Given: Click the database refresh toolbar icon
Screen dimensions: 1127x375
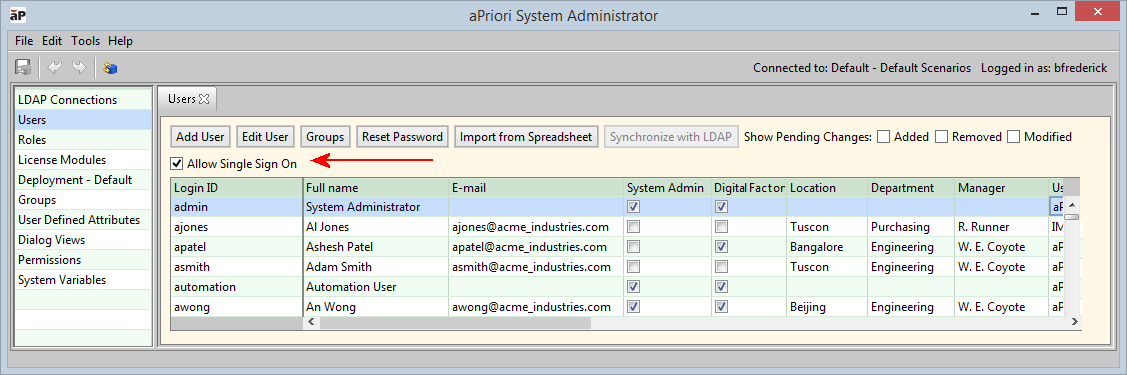Looking at the screenshot, I should [110, 68].
